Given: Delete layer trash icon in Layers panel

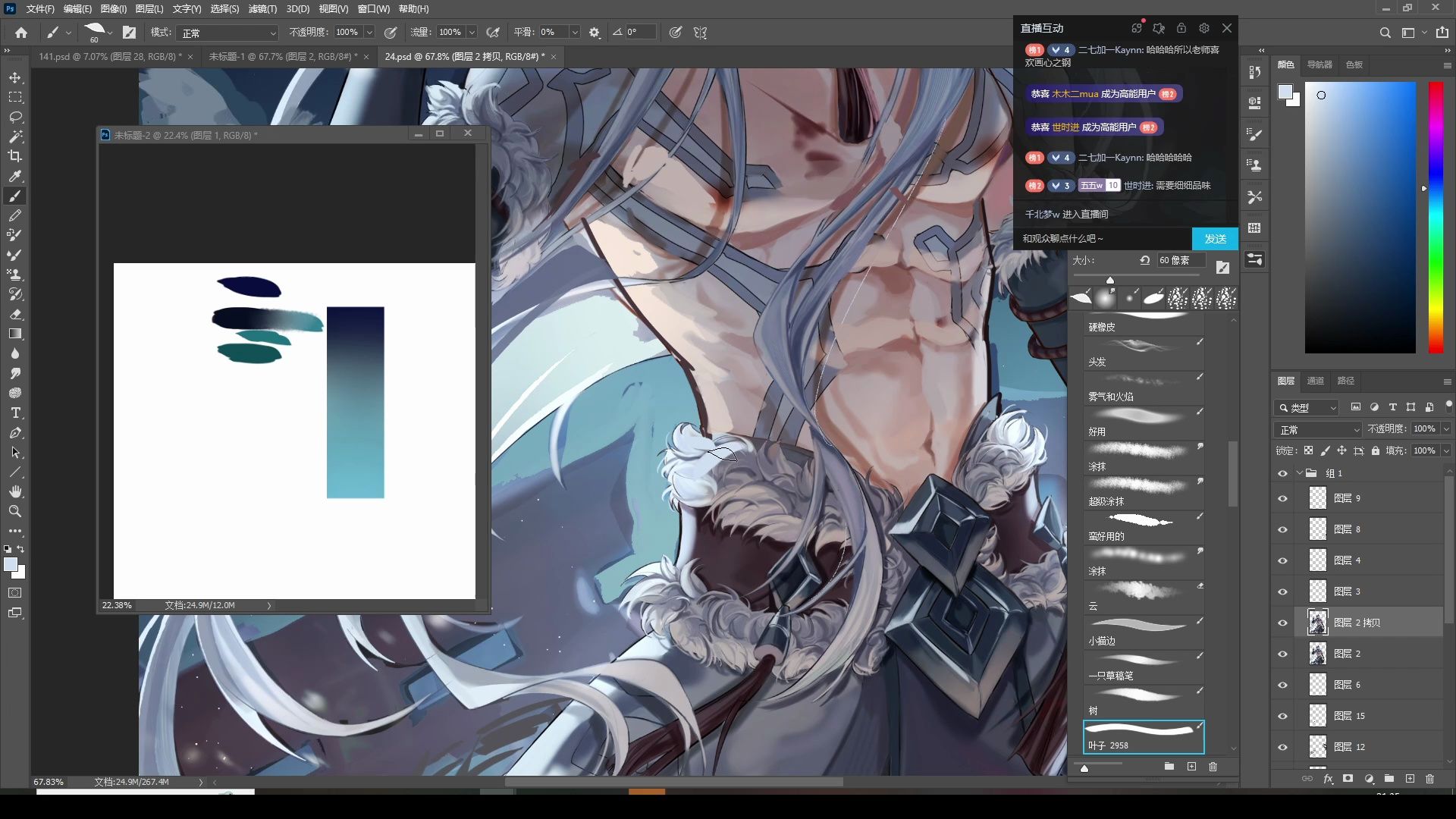Looking at the screenshot, I should point(1429,779).
